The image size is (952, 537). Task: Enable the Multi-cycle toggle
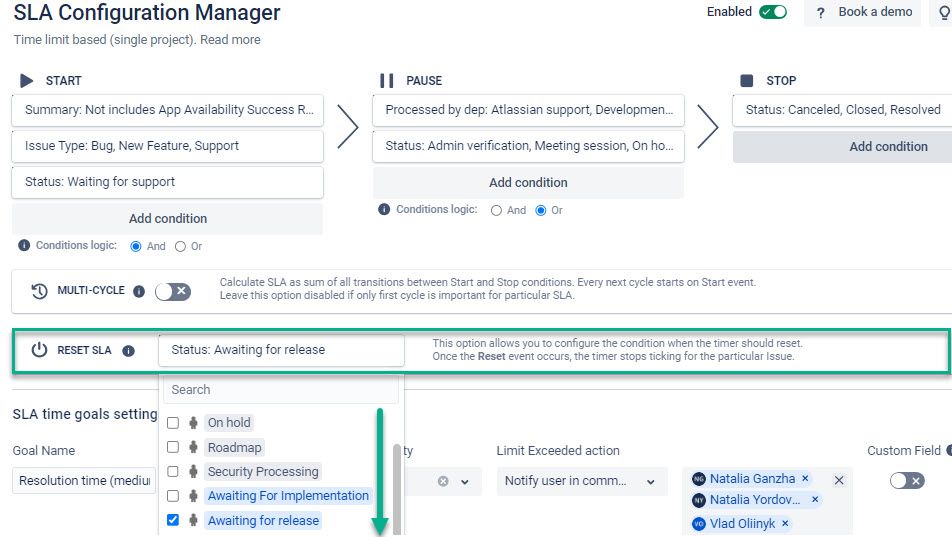point(173,292)
